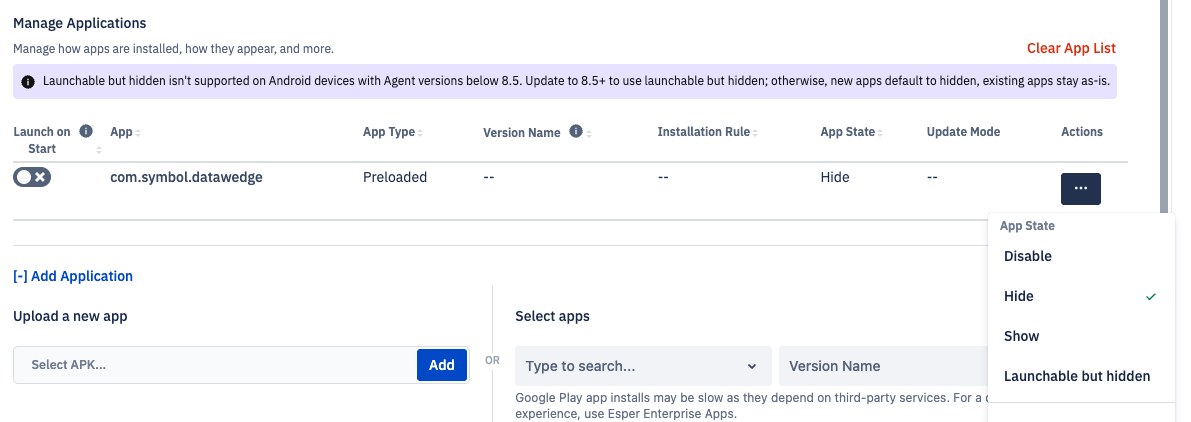Click the Hide app state cell

835,178
